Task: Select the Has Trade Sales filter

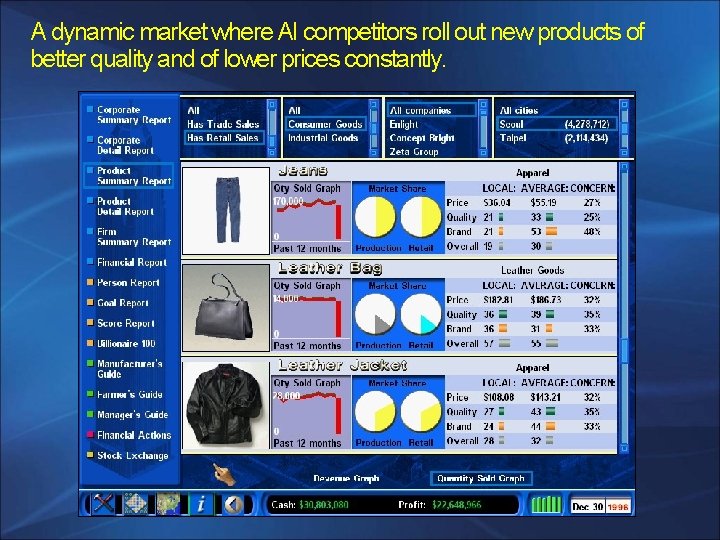Action: tap(223, 124)
